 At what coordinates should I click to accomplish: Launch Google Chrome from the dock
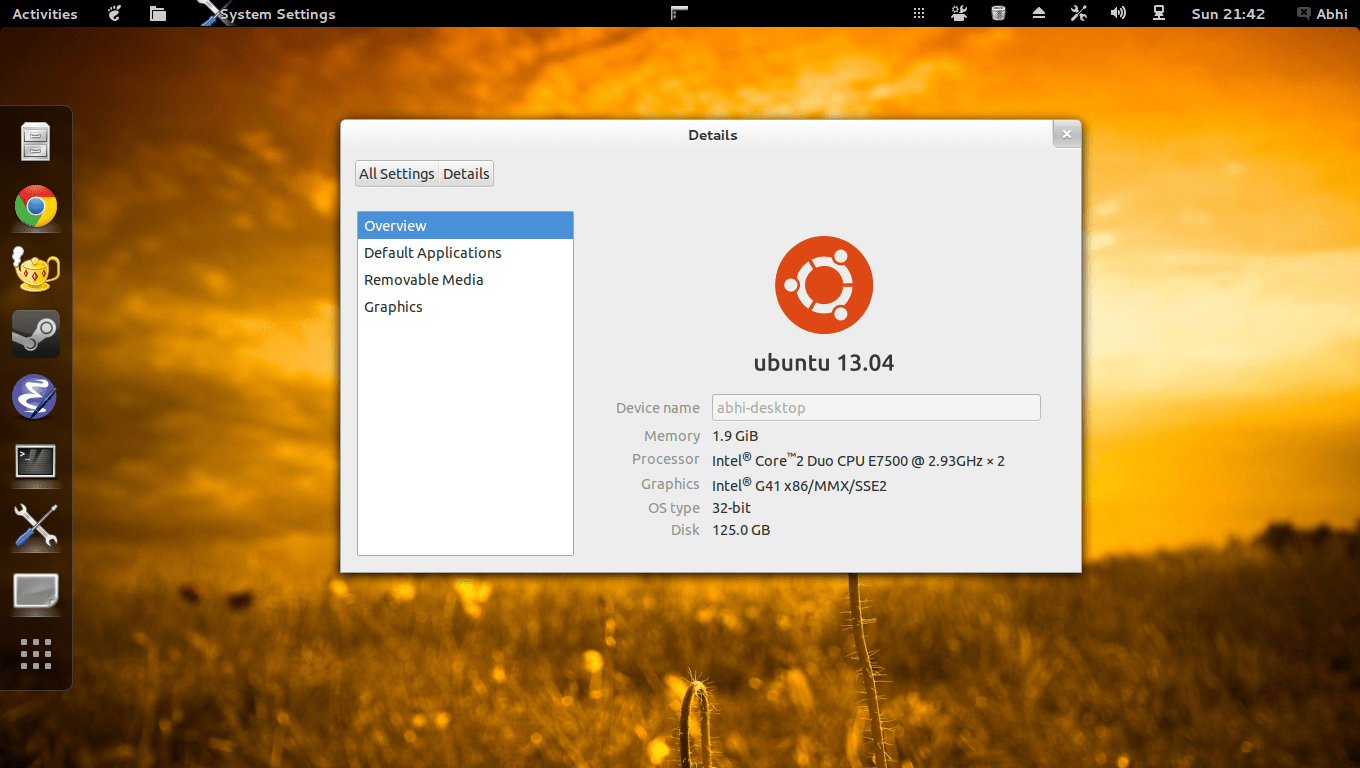click(36, 207)
